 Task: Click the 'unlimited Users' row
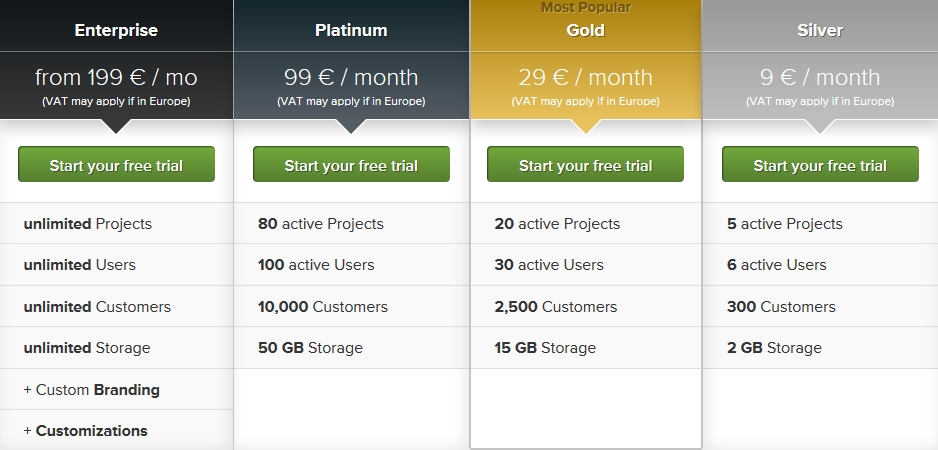[116, 264]
